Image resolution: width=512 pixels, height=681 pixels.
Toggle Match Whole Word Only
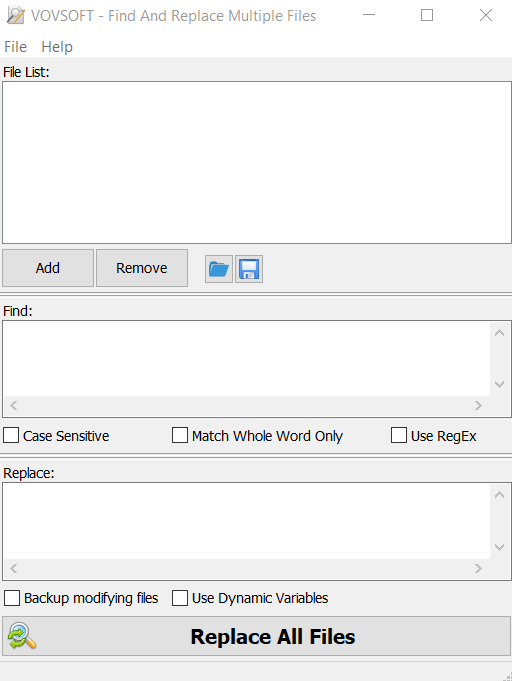click(180, 435)
